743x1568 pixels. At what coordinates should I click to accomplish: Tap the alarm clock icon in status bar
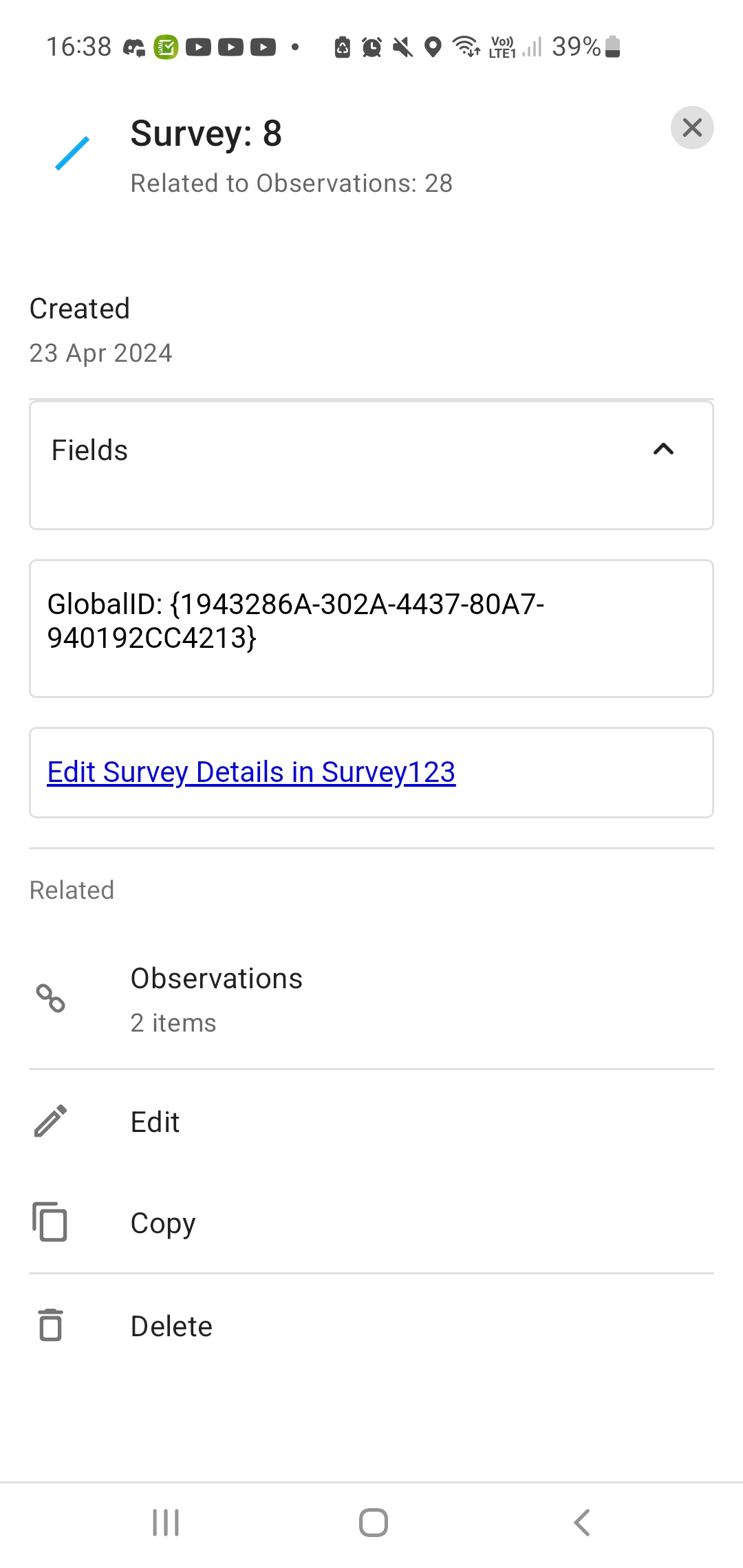tap(371, 47)
